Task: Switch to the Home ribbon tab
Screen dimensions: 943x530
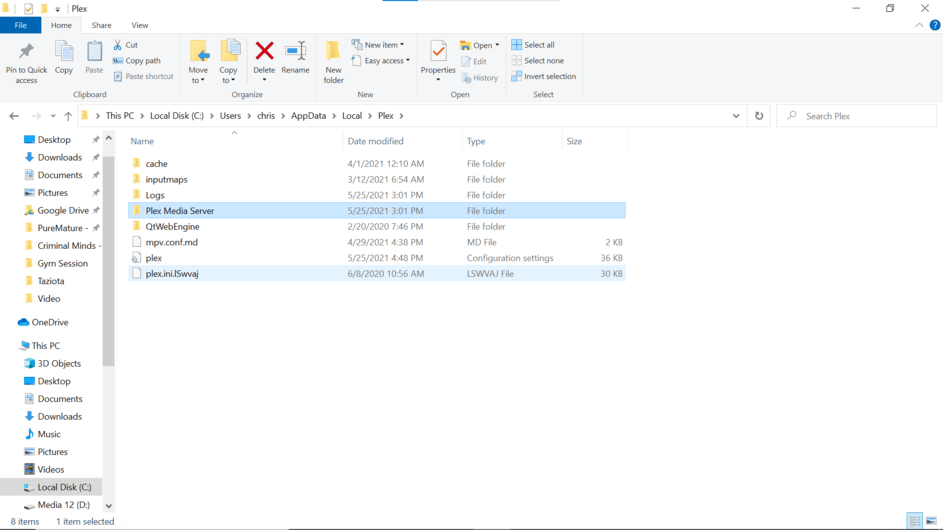Action: point(61,25)
